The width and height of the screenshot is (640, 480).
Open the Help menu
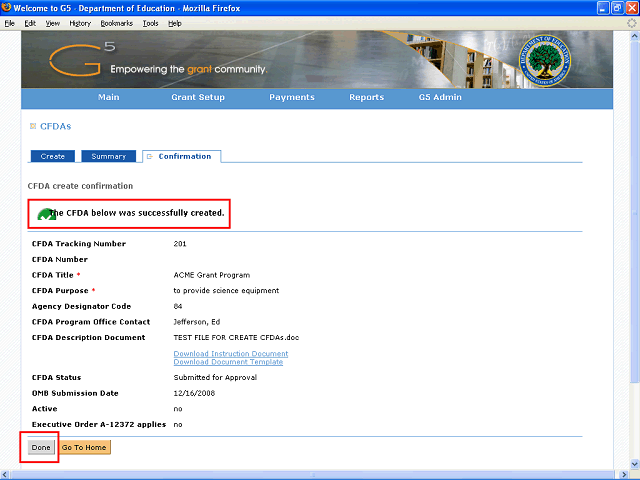pyautogui.click(x=175, y=23)
